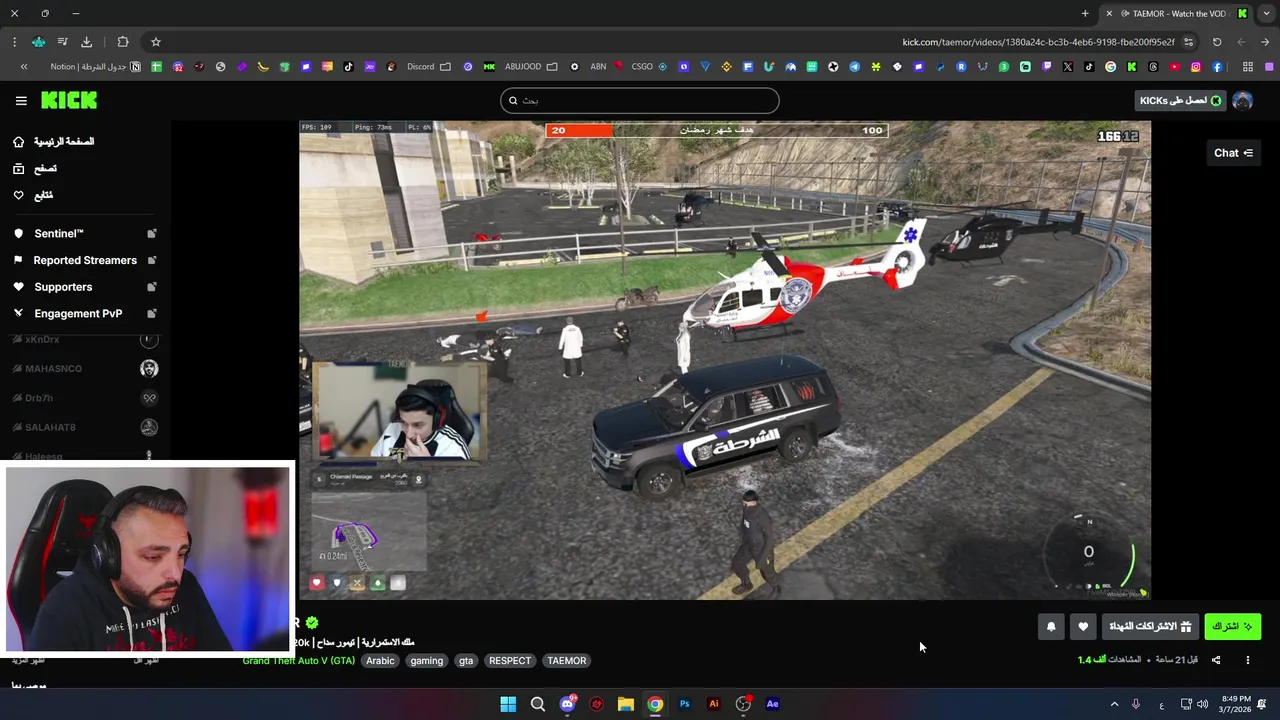Open Supporters in the sidebar

(84, 287)
